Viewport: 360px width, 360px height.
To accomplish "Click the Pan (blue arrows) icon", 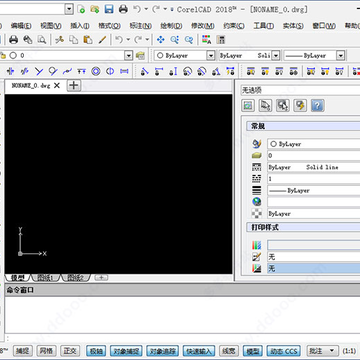I will click(x=161, y=40).
